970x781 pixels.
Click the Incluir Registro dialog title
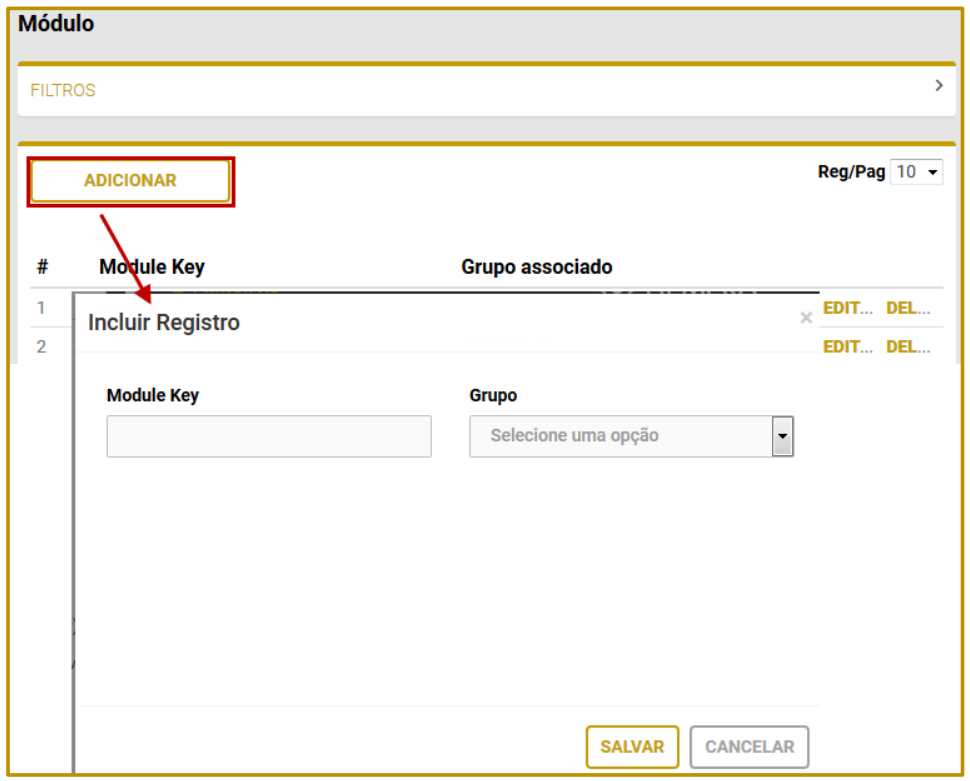[164, 323]
